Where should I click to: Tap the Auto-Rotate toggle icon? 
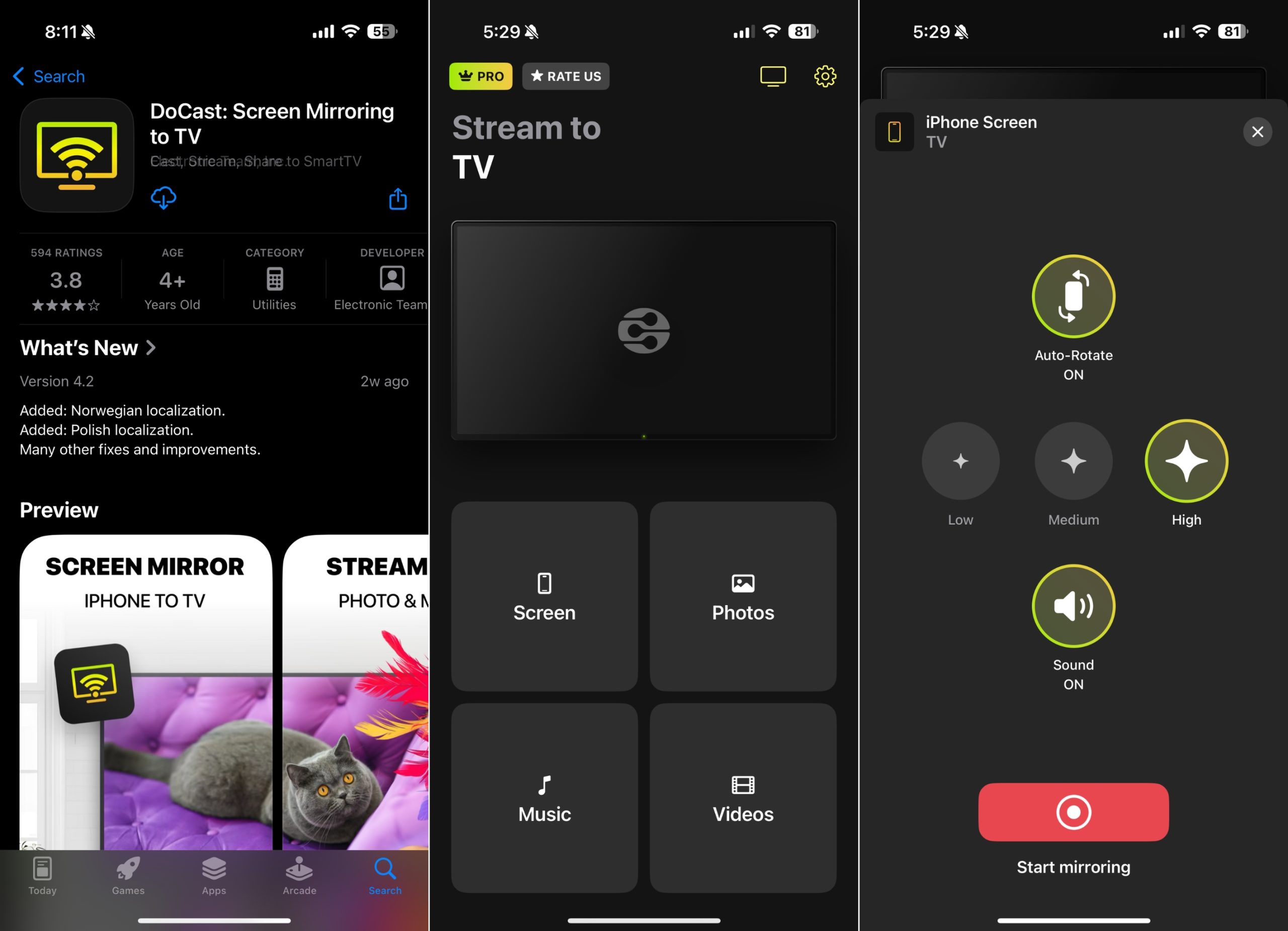point(1074,296)
